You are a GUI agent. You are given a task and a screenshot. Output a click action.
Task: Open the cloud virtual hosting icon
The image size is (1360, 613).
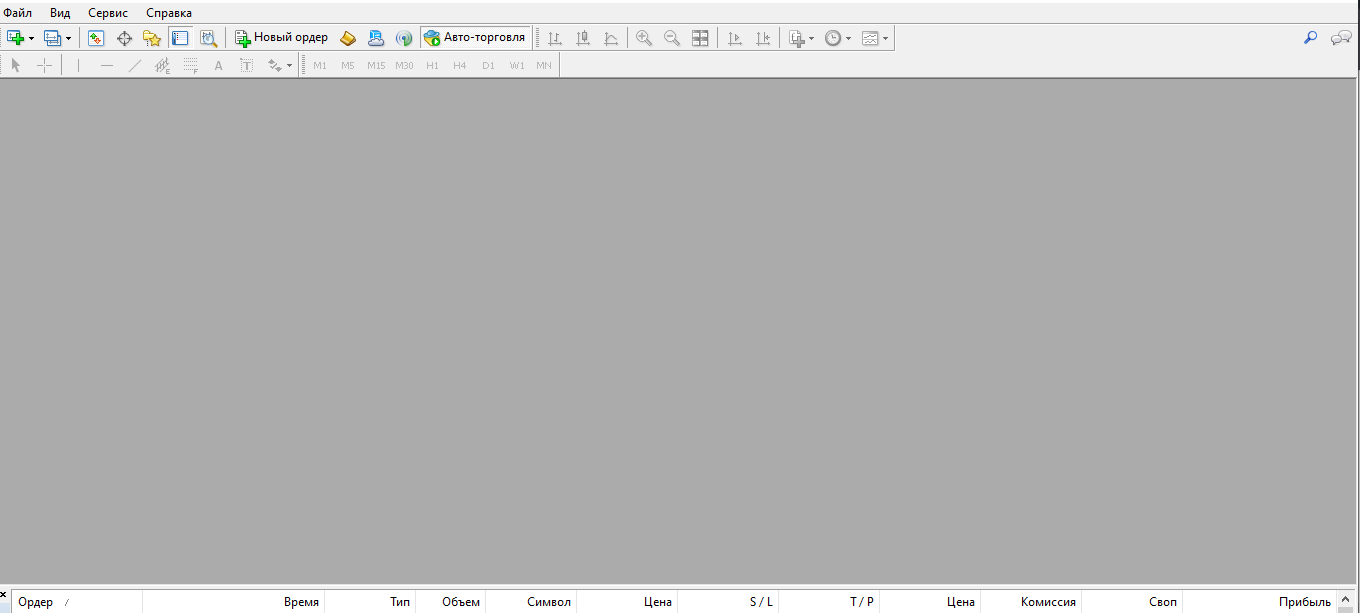376,38
